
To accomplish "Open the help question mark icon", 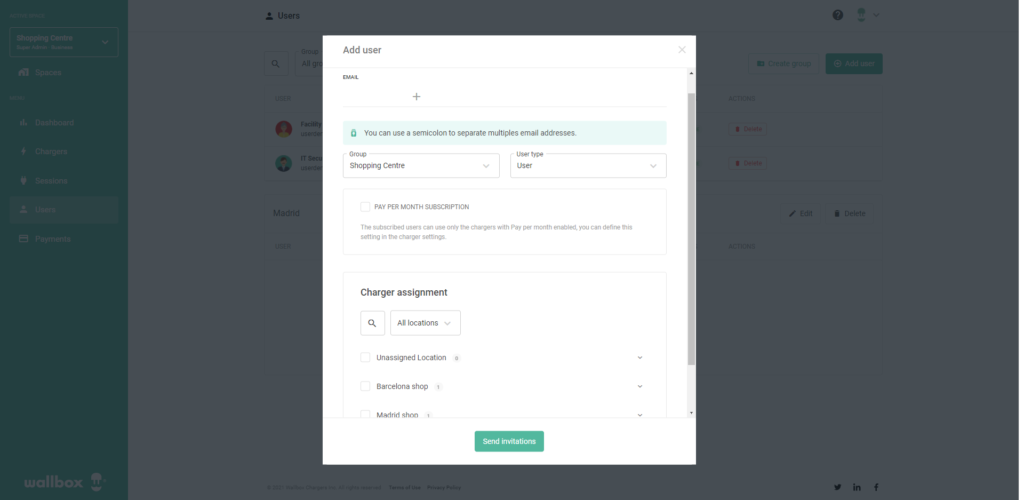I will pyautogui.click(x=838, y=15).
